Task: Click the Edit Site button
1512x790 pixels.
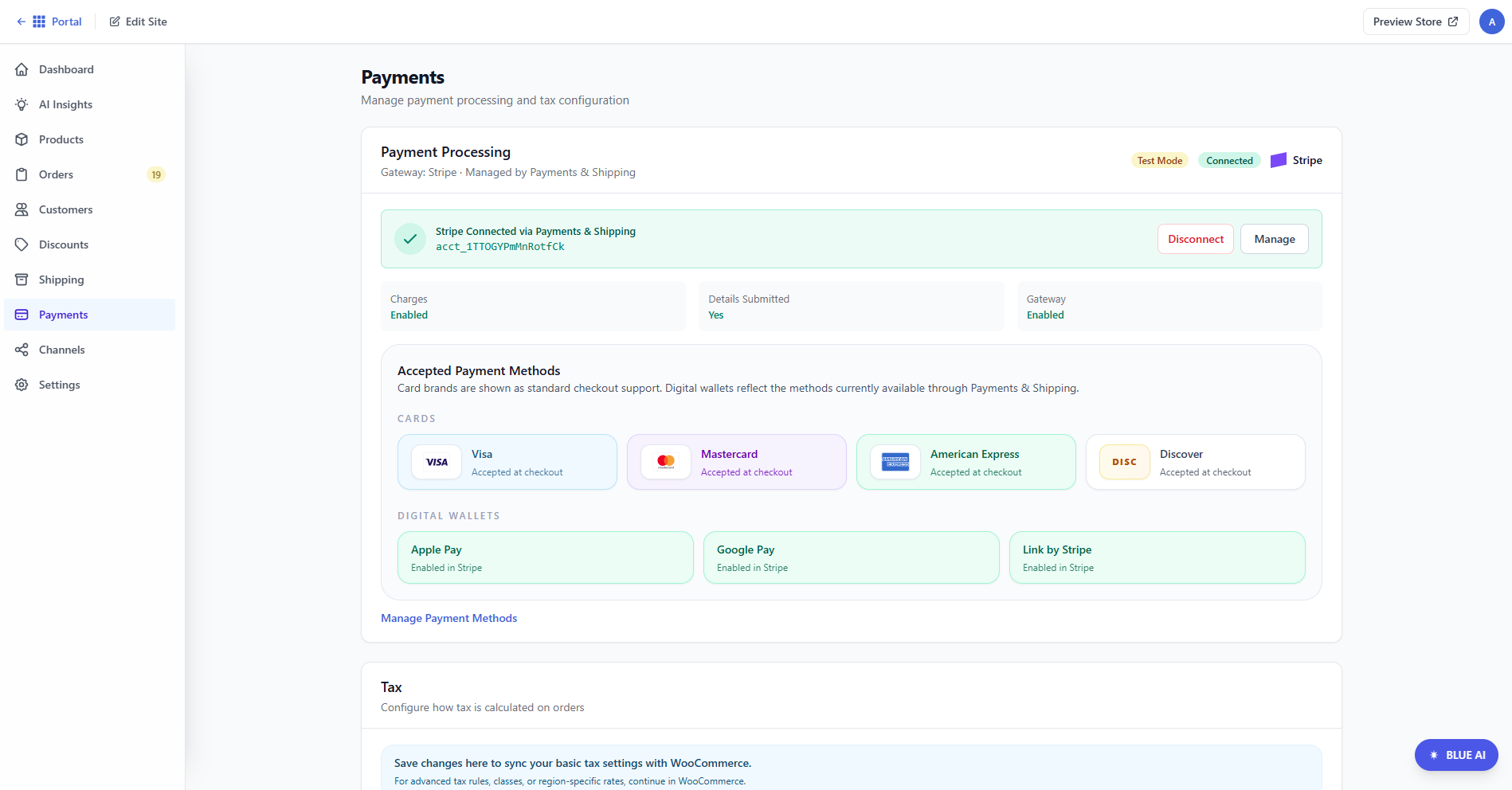Action: [138, 22]
